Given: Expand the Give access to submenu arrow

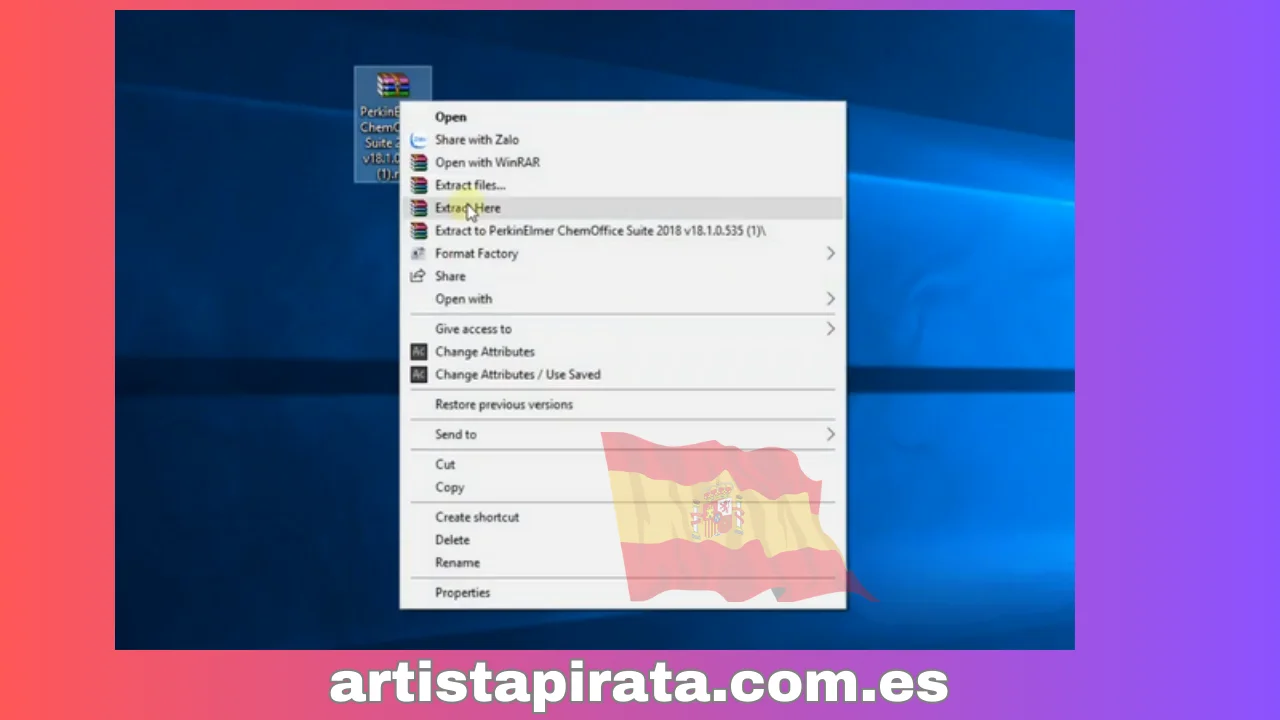Looking at the screenshot, I should tap(830, 329).
